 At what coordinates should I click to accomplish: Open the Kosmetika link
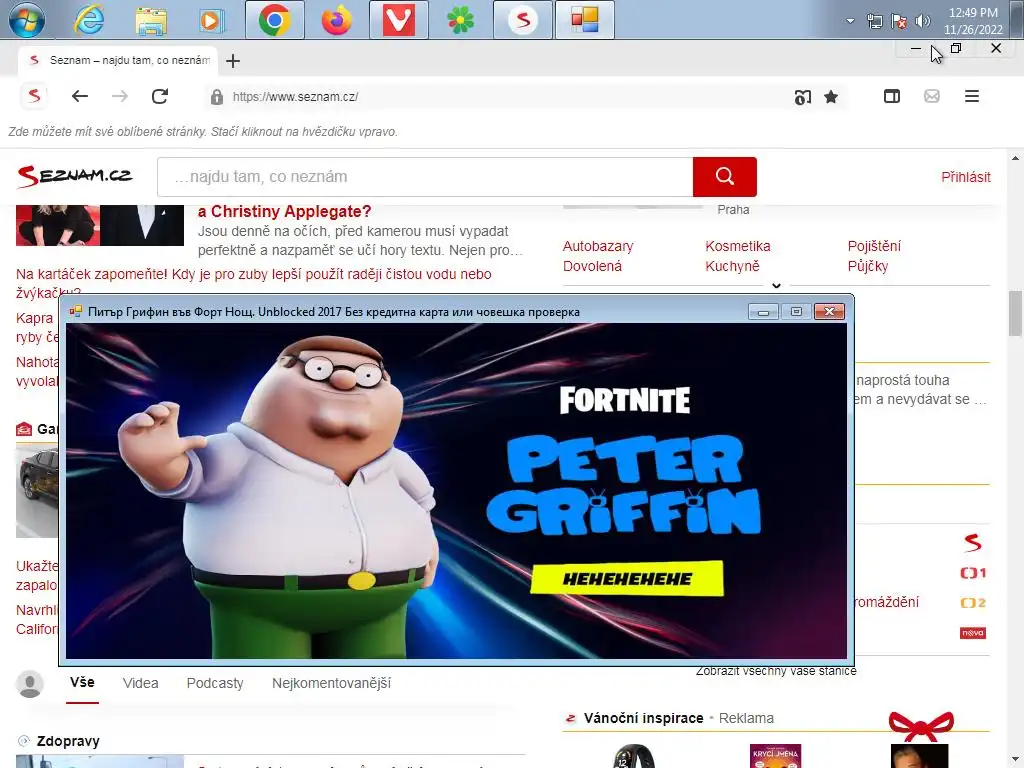coord(737,246)
